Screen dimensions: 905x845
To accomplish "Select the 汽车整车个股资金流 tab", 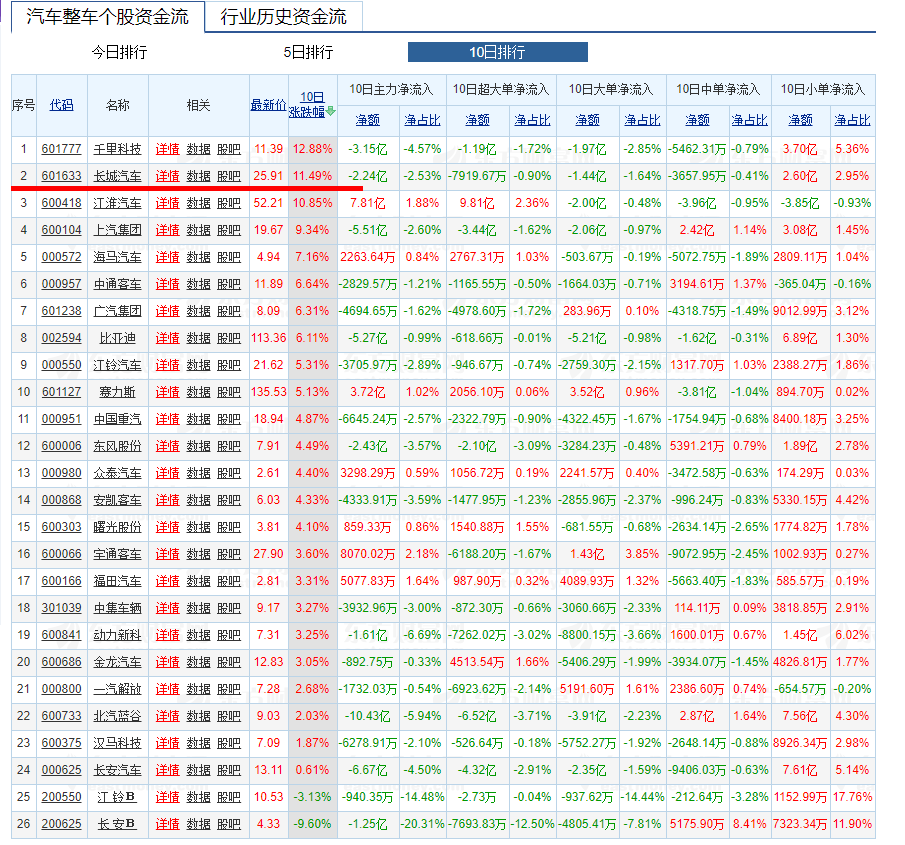I will 108,17.
